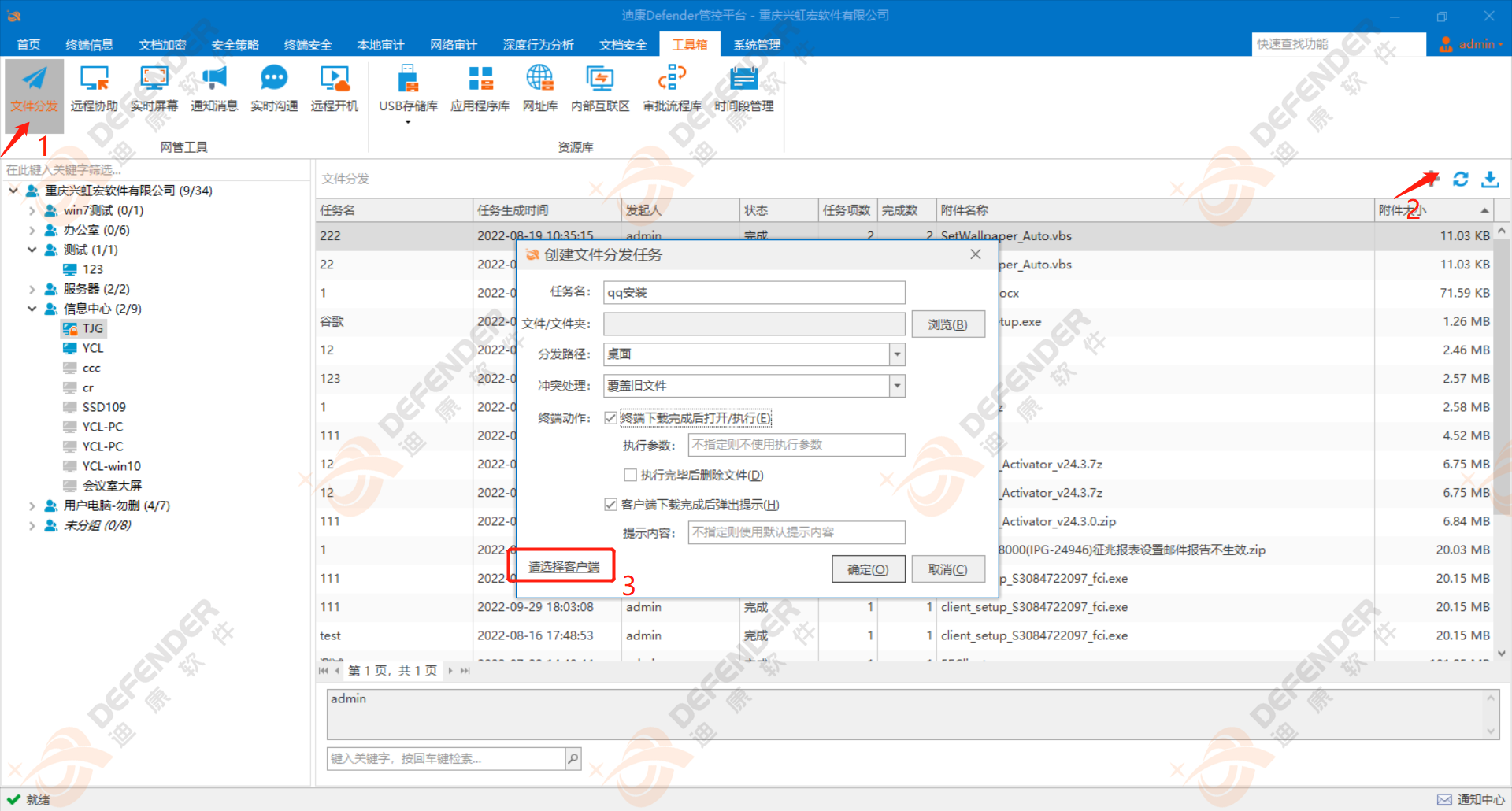This screenshot has width=1512, height=811.
Task: Open the 远程协助 remote assistance tool
Action: [x=94, y=87]
